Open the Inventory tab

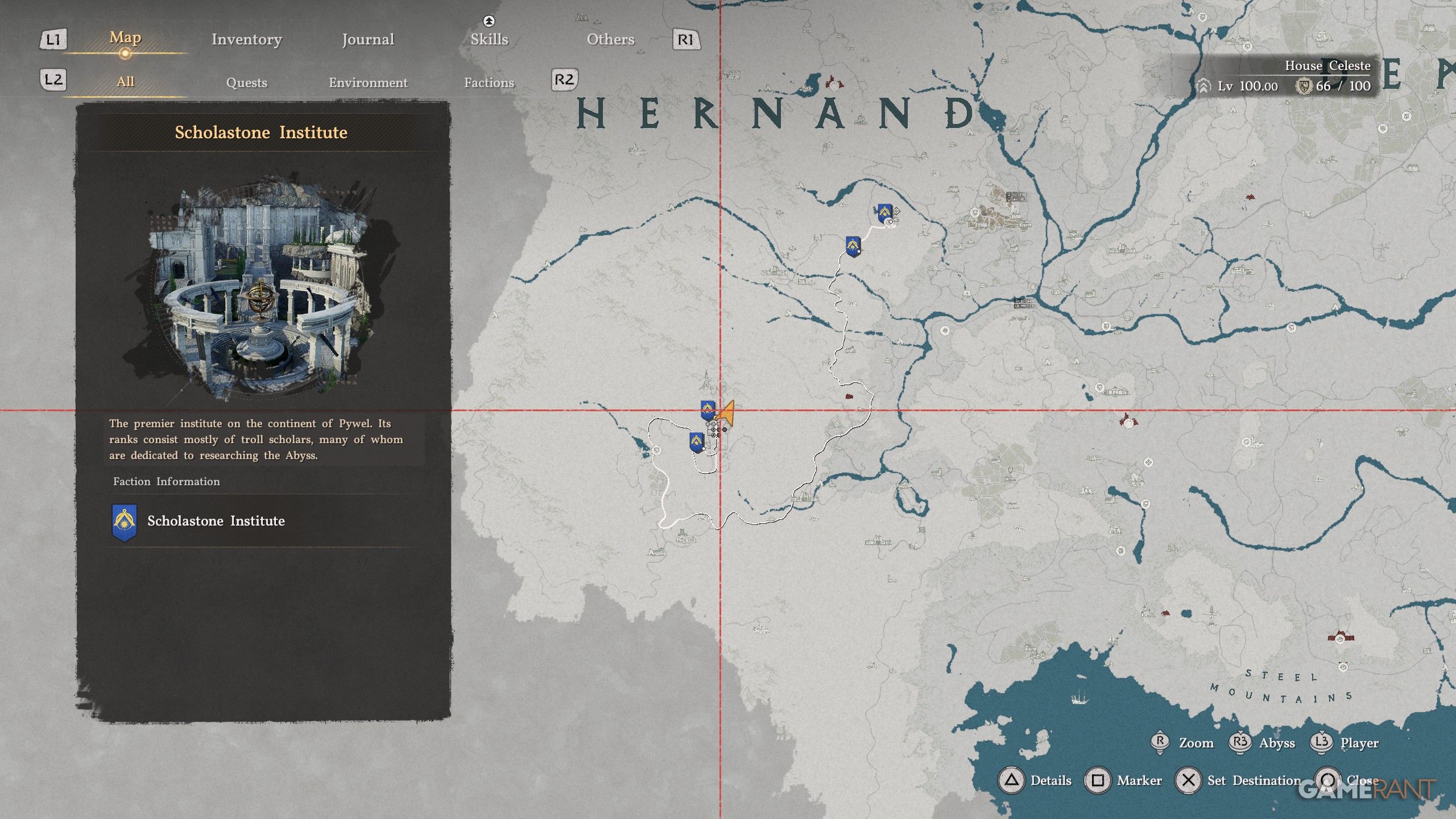[246, 40]
